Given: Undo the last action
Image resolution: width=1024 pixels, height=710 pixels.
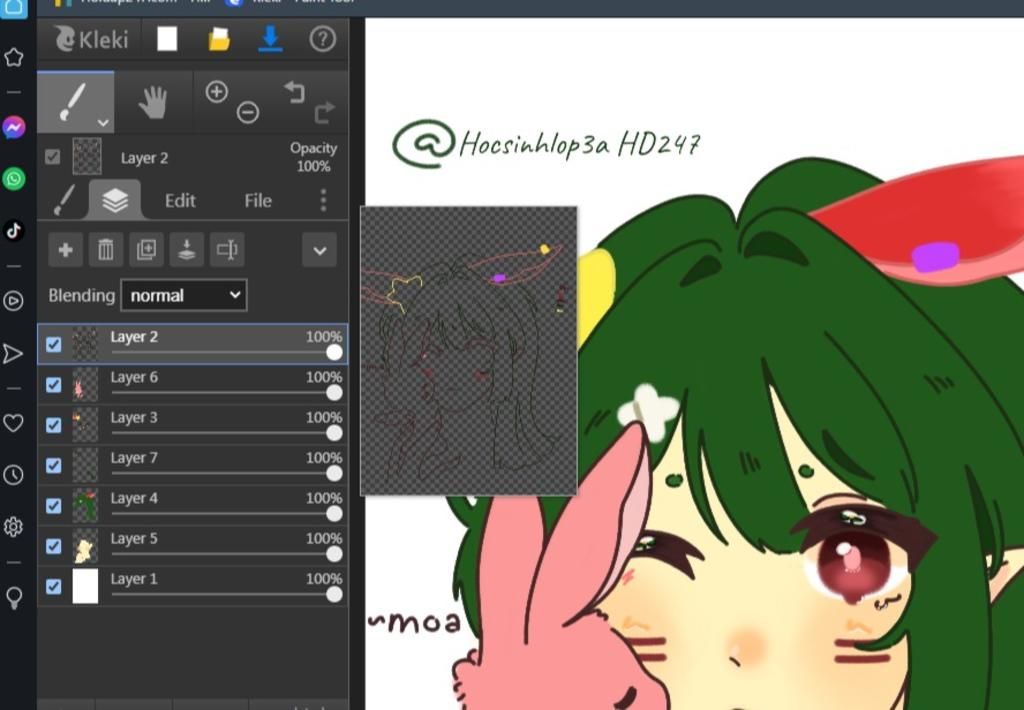Looking at the screenshot, I should (x=295, y=92).
